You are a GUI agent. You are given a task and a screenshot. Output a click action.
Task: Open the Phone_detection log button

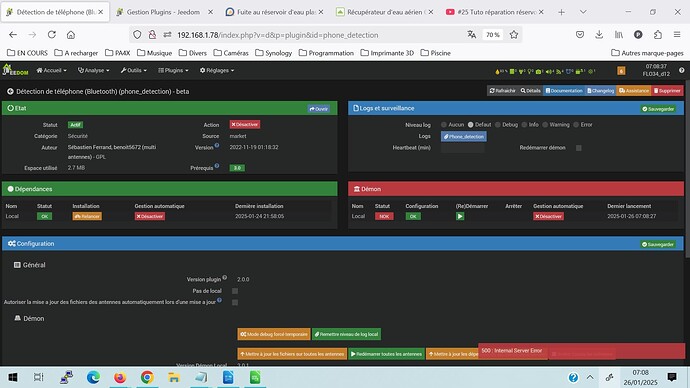click(464, 137)
